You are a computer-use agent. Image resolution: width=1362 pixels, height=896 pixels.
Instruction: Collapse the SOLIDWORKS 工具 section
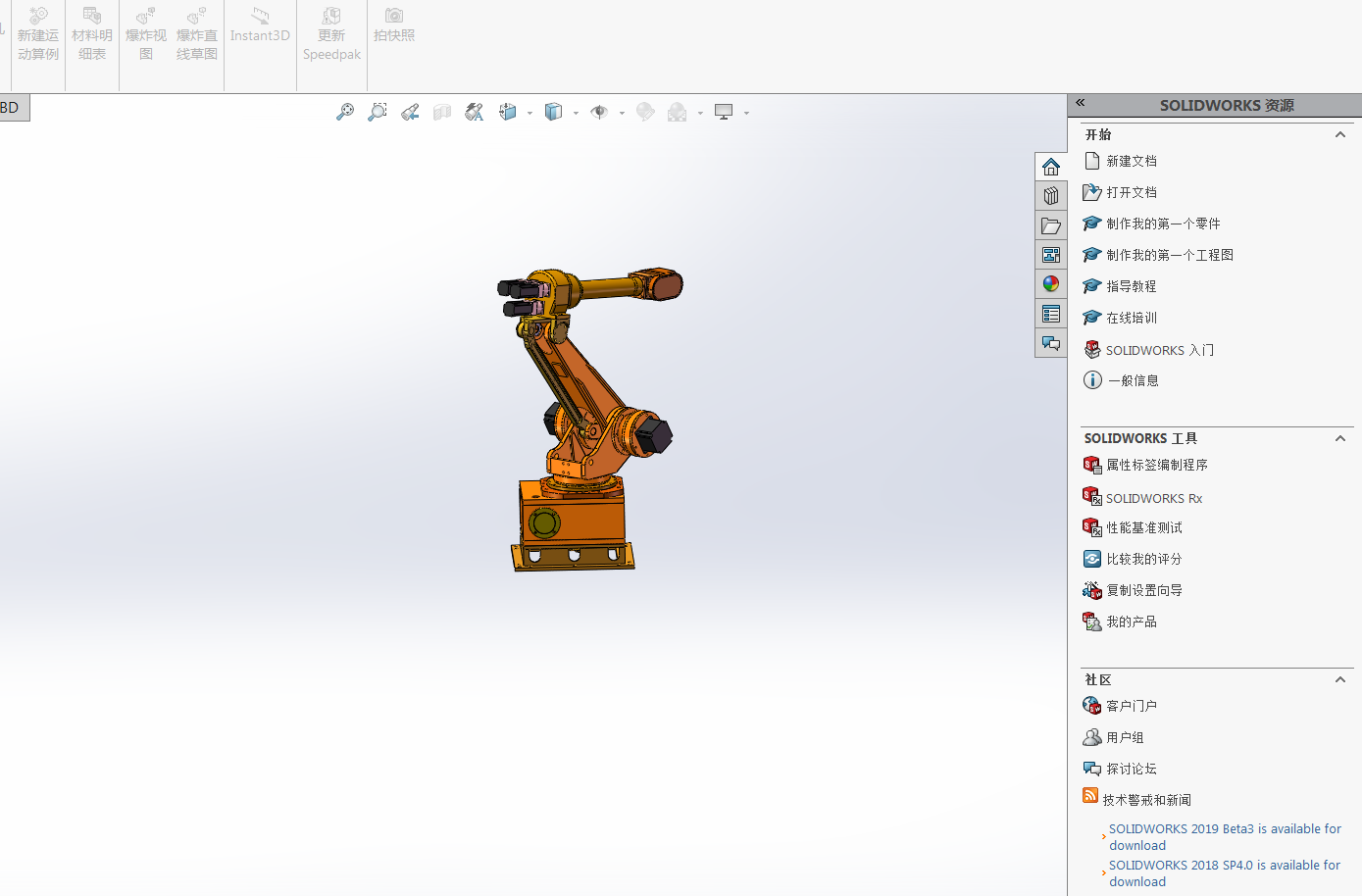[x=1340, y=438]
